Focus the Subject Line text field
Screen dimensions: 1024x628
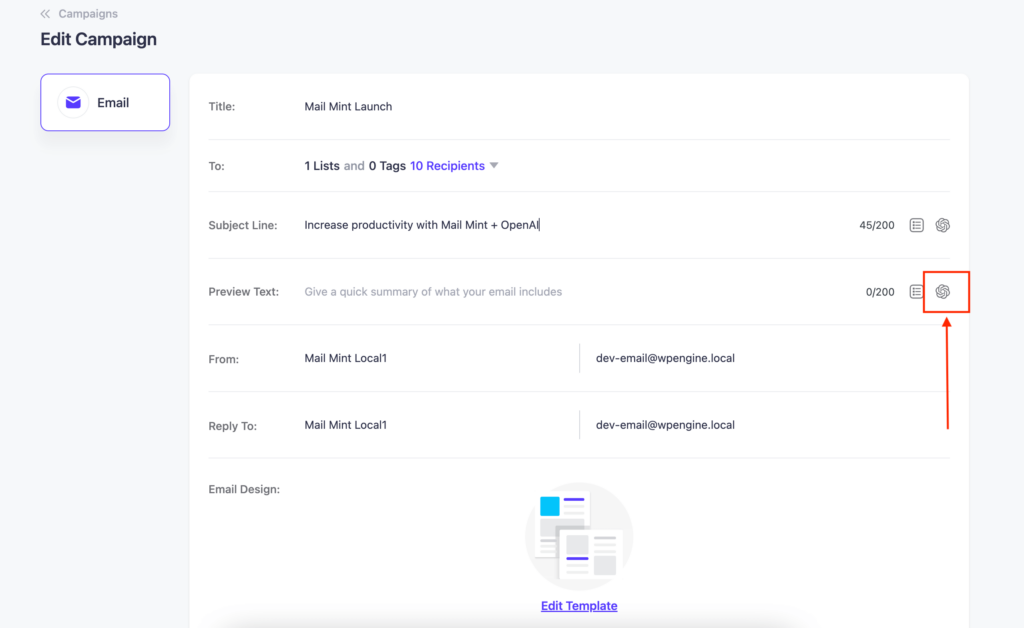[x=575, y=225]
